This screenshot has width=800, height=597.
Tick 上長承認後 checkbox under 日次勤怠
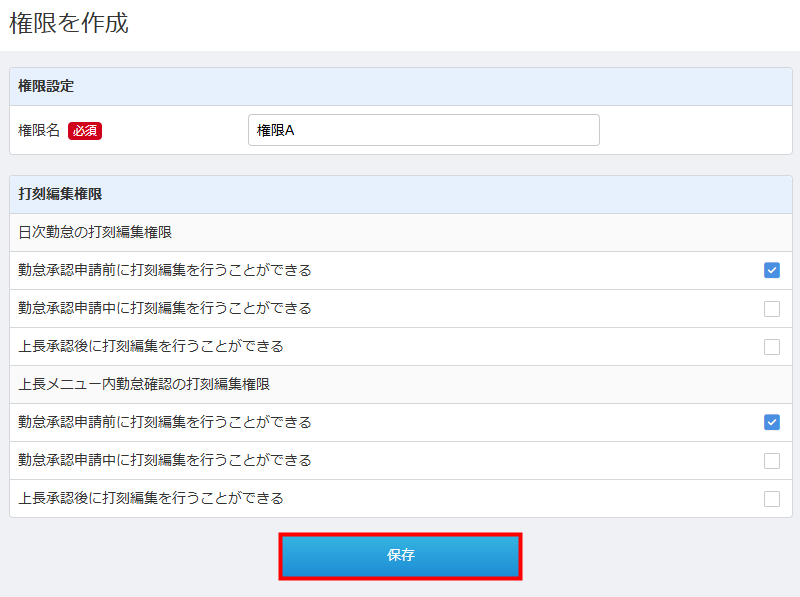point(771,346)
